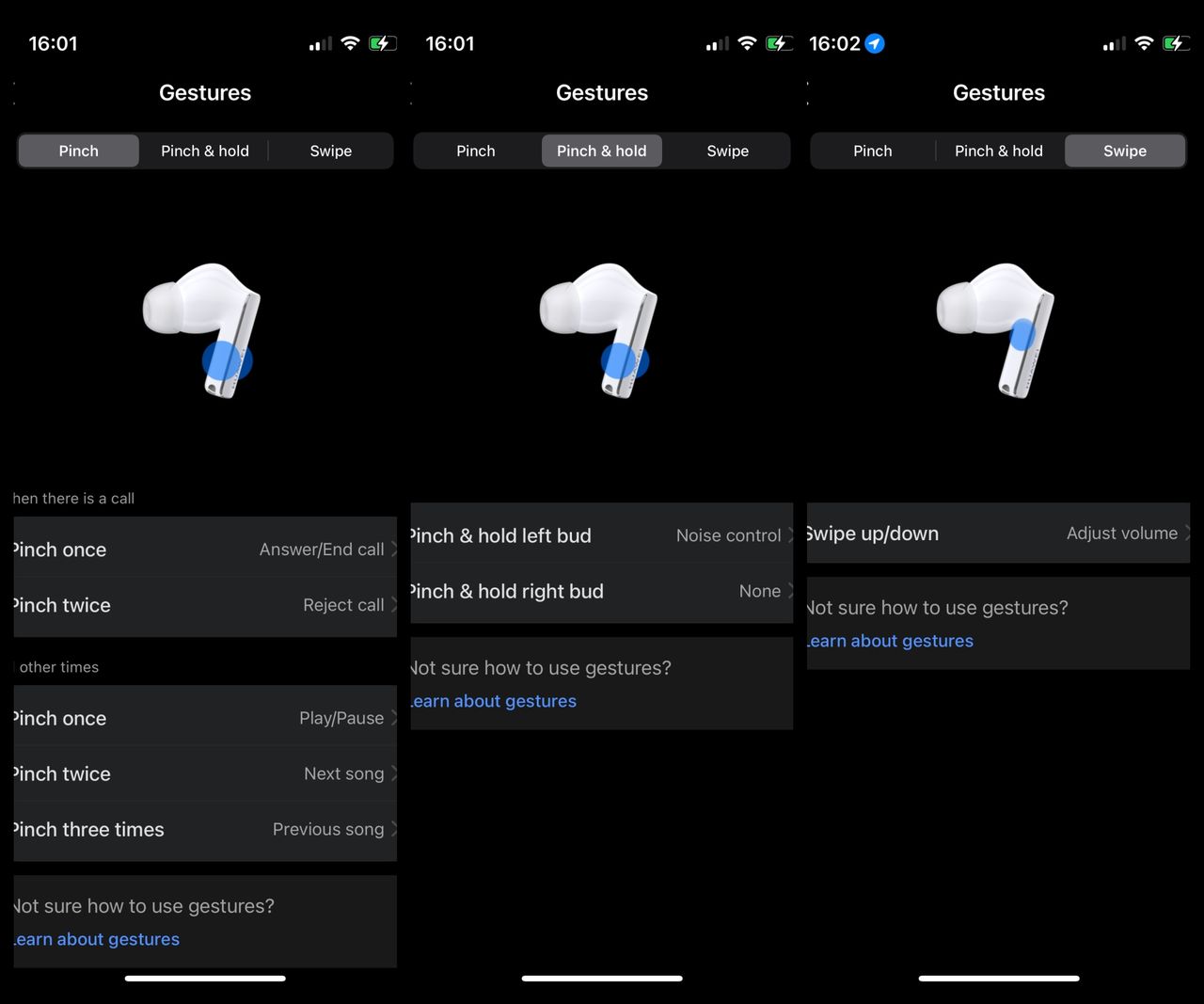The image size is (1204, 1004).
Task: Tap the blue touch indicator on the Pinch & hold earbud
Action: coord(623,361)
